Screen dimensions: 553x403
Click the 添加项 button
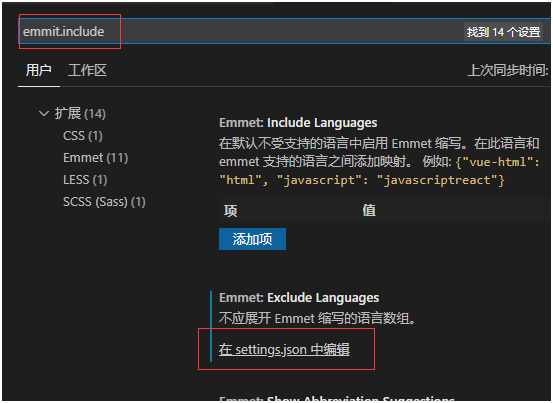point(252,239)
